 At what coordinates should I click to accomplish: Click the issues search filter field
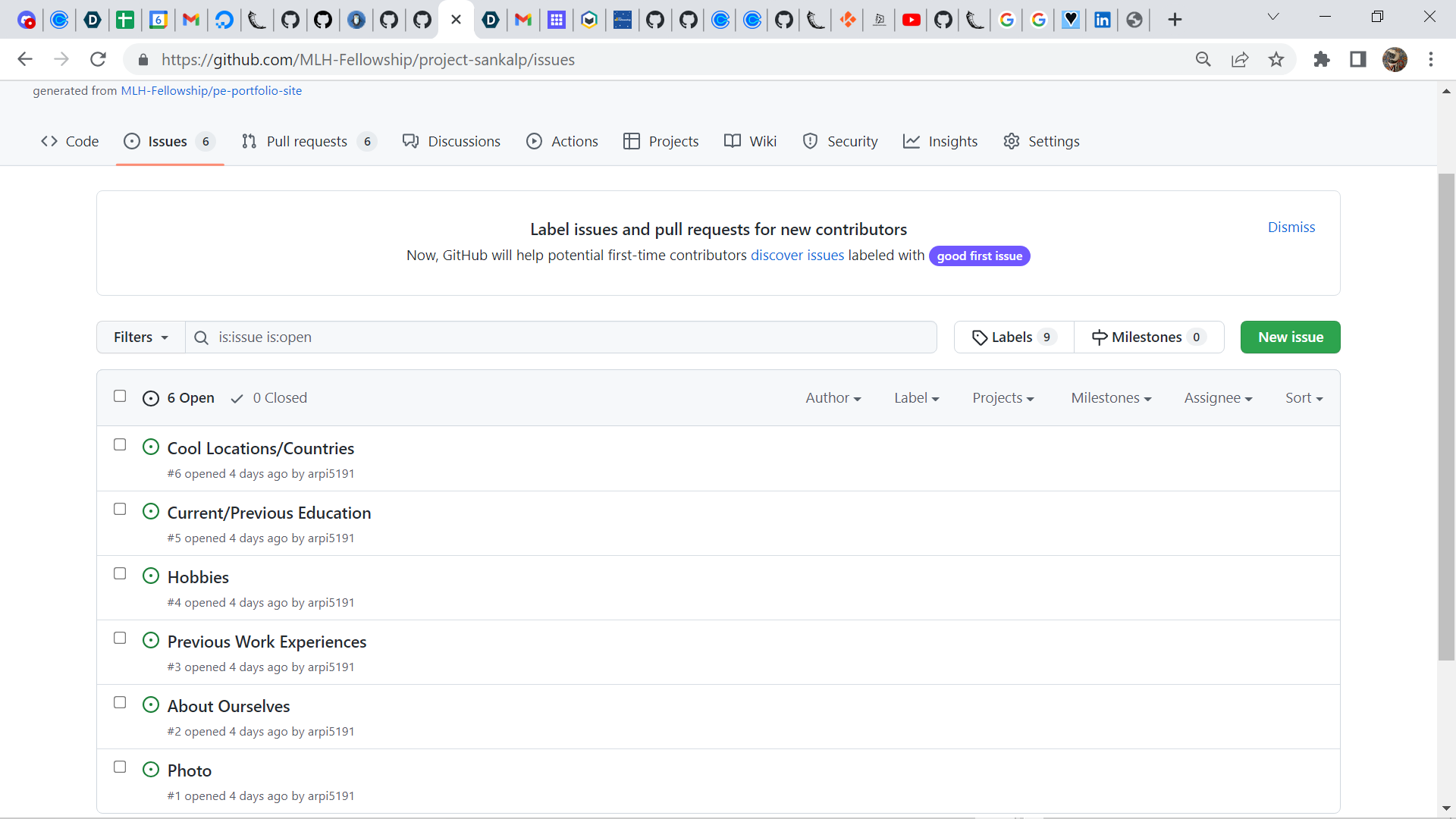click(x=561, y=337)
